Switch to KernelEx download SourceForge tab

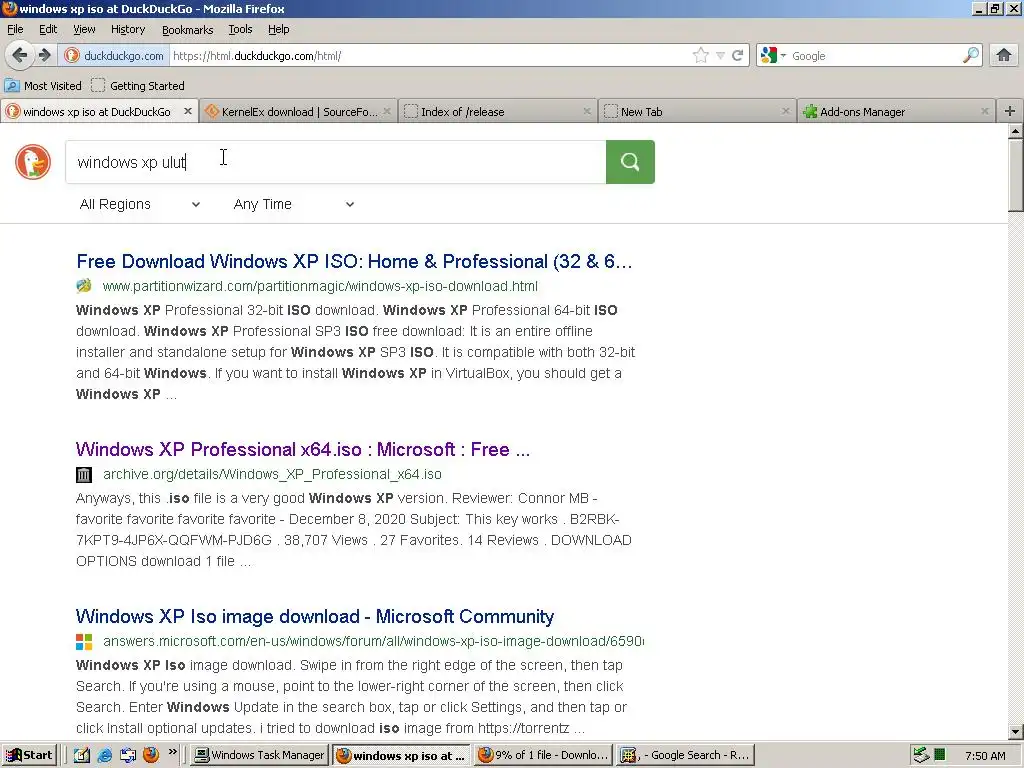pos(299,112)
